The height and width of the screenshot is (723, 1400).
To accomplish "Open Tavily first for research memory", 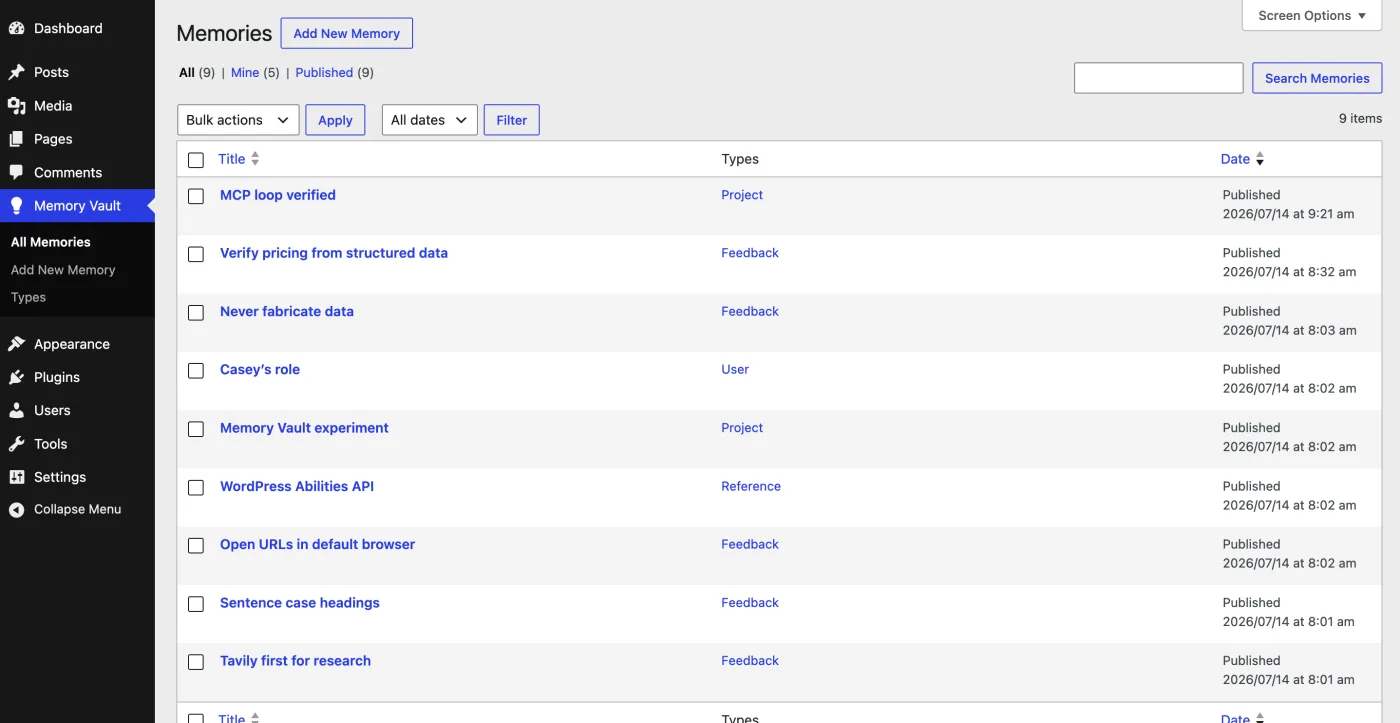I will pos(295,661).
